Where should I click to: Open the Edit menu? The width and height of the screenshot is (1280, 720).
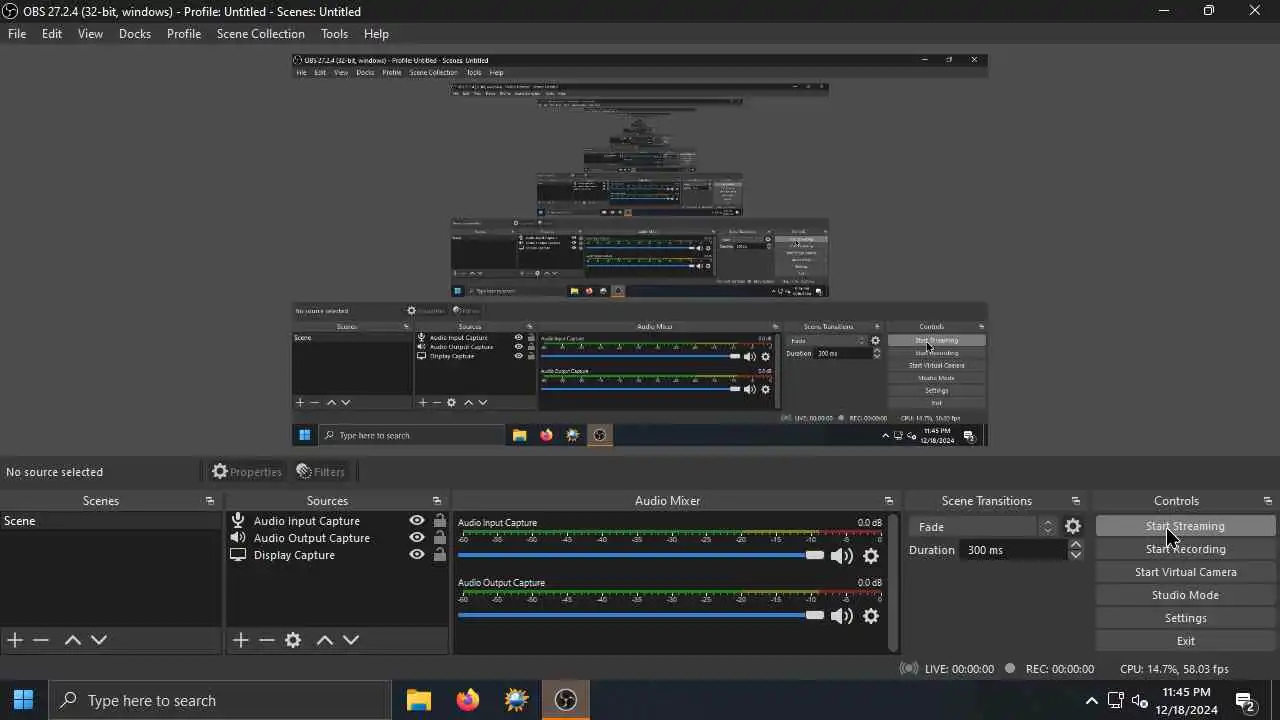coord(52,34)
